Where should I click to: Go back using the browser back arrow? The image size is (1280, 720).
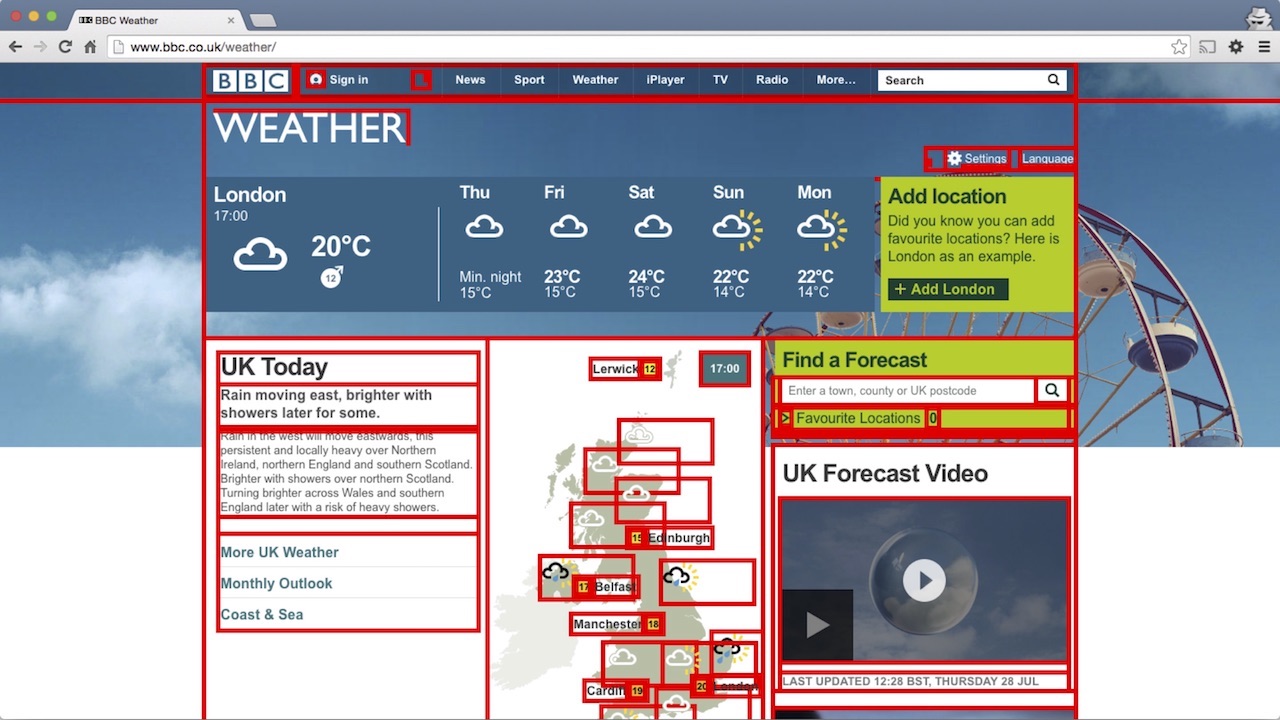(15, 47)
